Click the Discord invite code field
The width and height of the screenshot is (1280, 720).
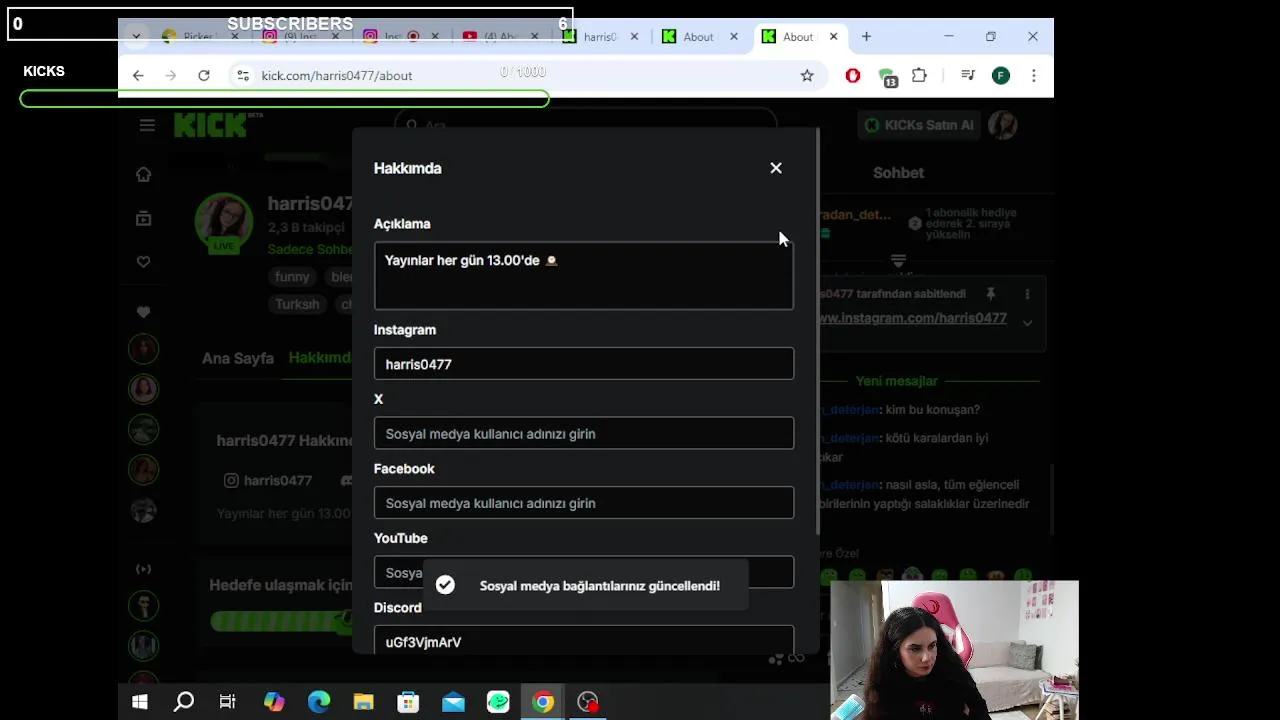584,641
